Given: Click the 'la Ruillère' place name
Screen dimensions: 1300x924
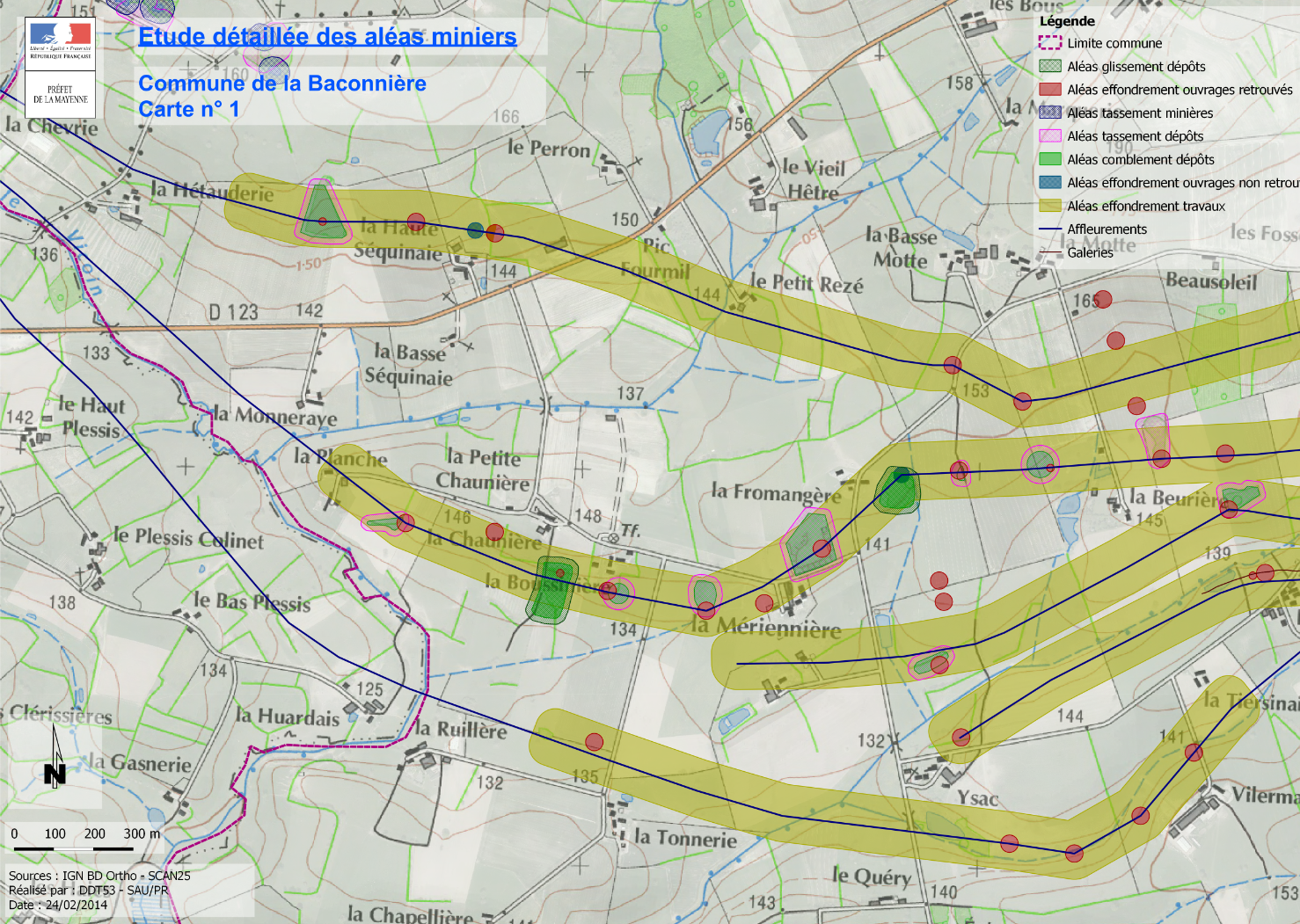Looking at the screenshot, I should [x=461, y=729].
